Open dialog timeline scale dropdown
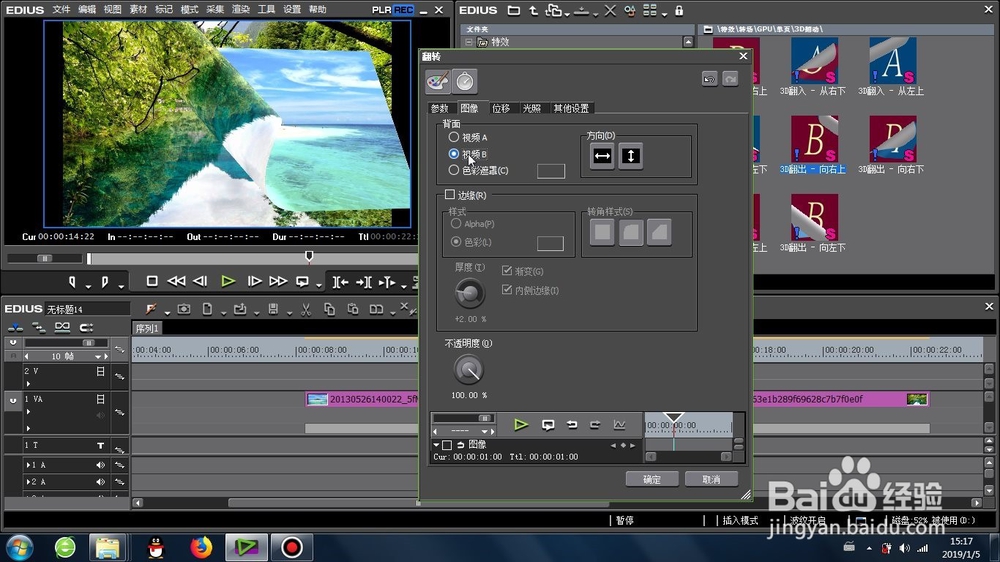 coord(484,431)
